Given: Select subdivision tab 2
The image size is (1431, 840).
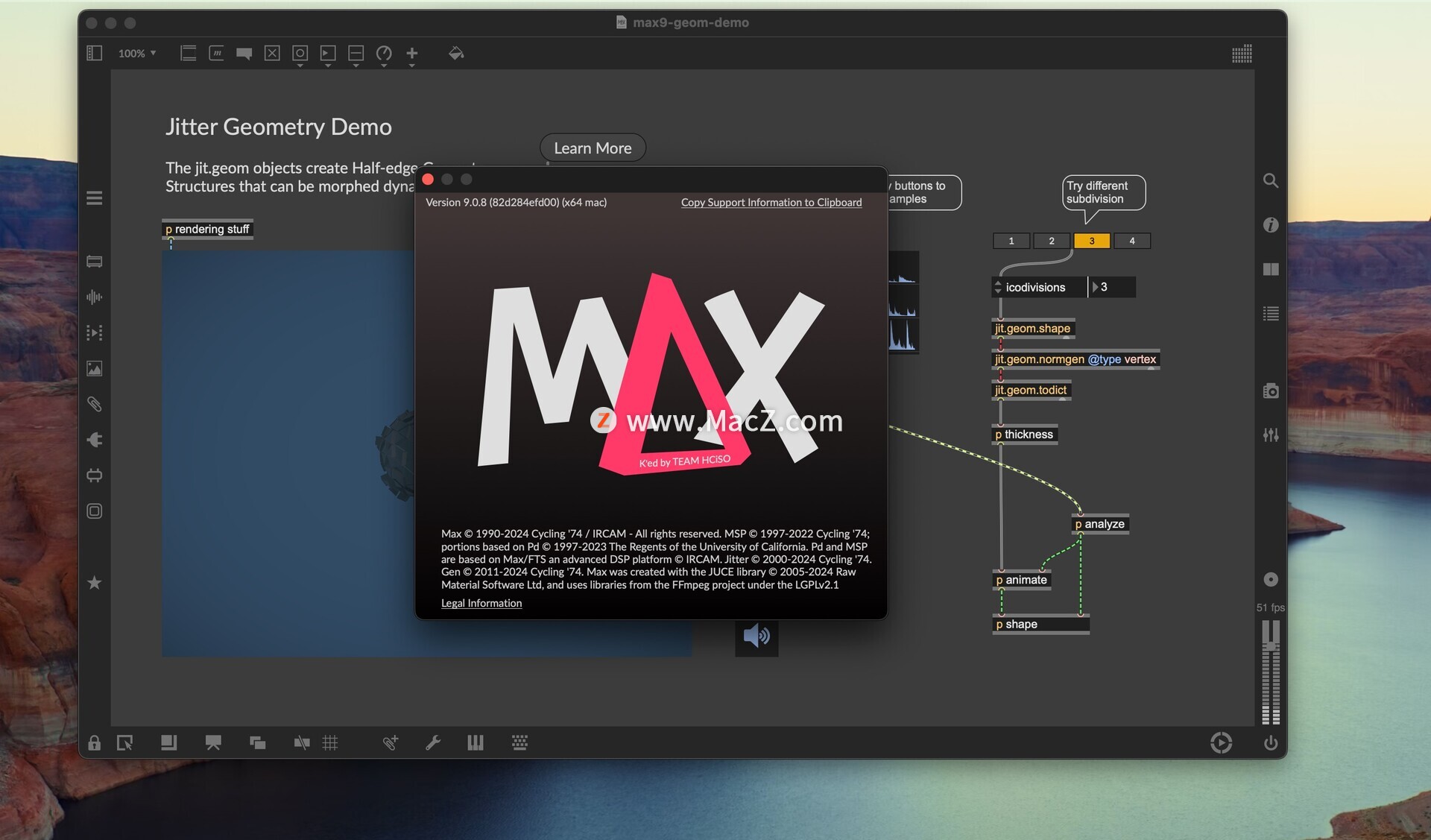Looking at the screenshot, I should point(1052,241).
